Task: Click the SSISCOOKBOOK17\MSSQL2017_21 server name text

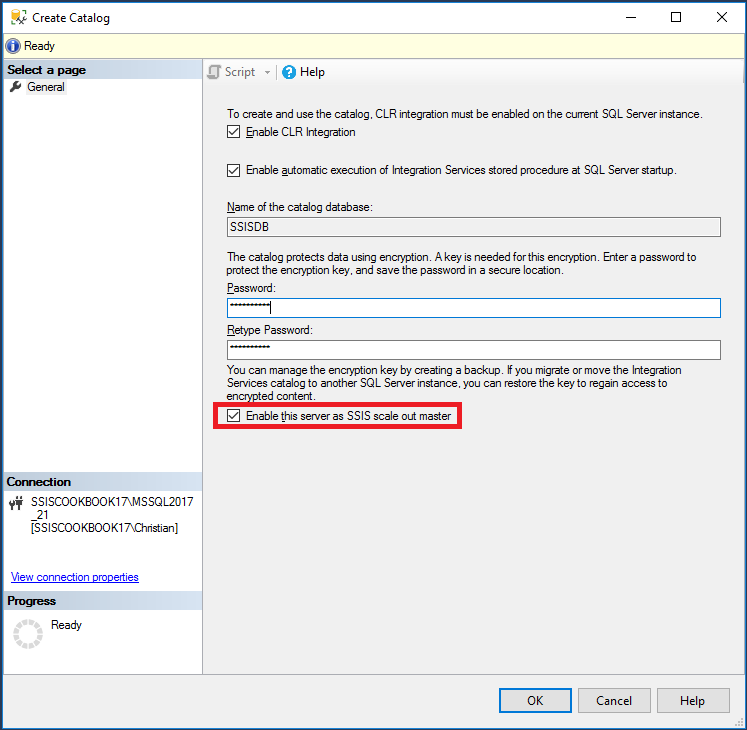Action: (x=112, y=508)
